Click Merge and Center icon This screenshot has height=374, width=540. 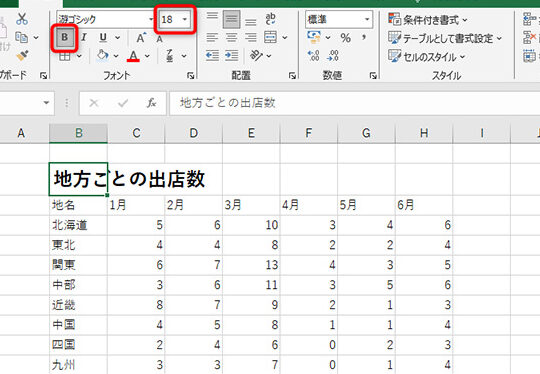(x=270, y=37)
